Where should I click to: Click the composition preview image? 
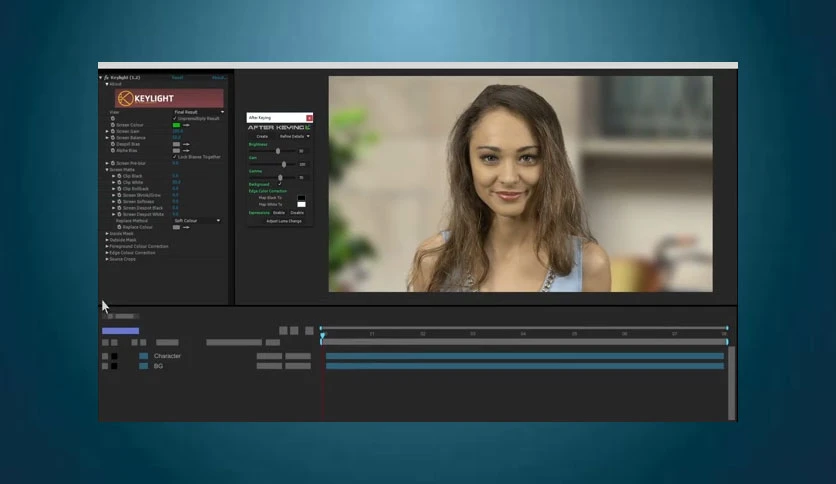click(x=520, y=184)
